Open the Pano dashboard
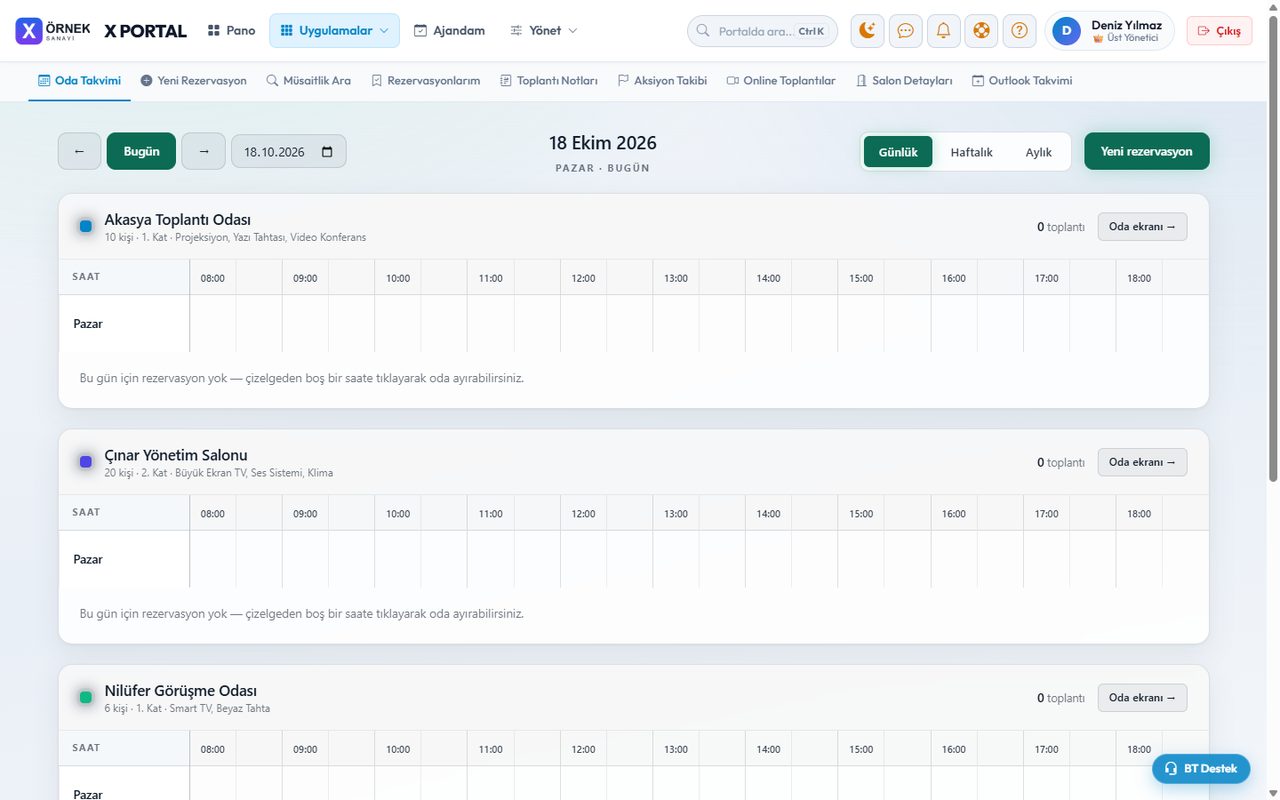 (232, 31)
